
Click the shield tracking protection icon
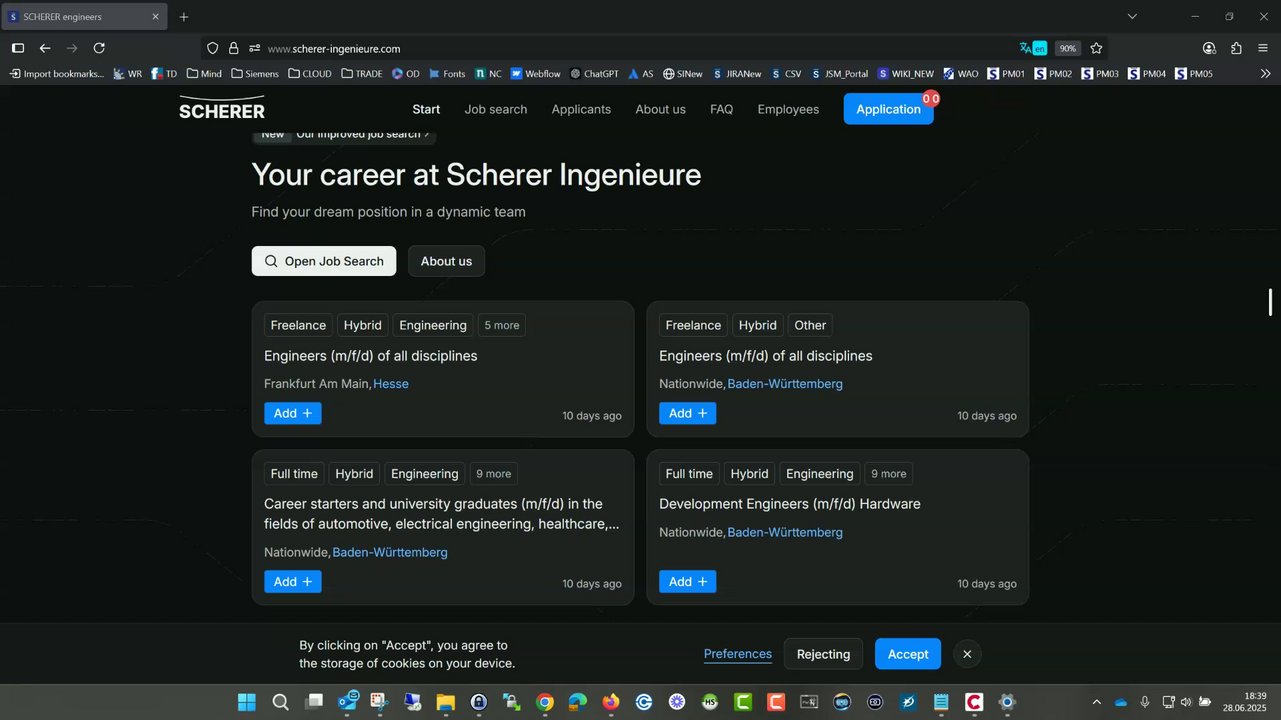point(212,48)
